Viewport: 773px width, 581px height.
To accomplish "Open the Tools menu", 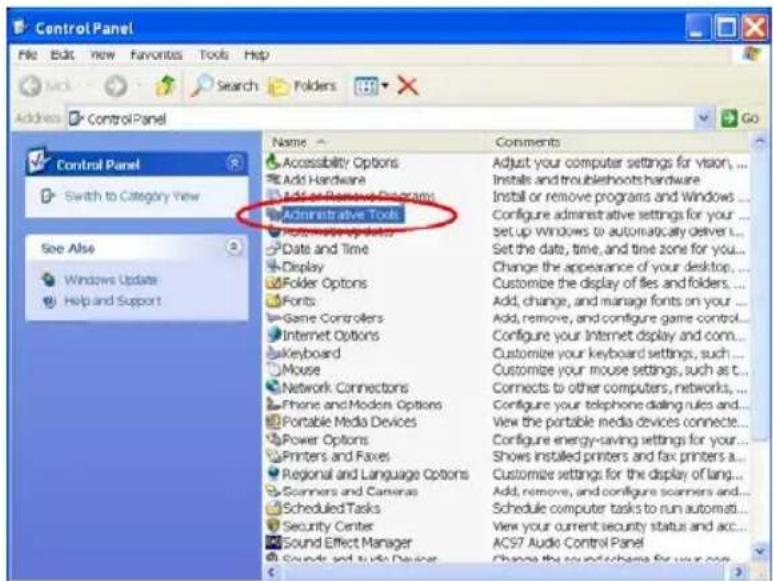I will tap(213, 54).
